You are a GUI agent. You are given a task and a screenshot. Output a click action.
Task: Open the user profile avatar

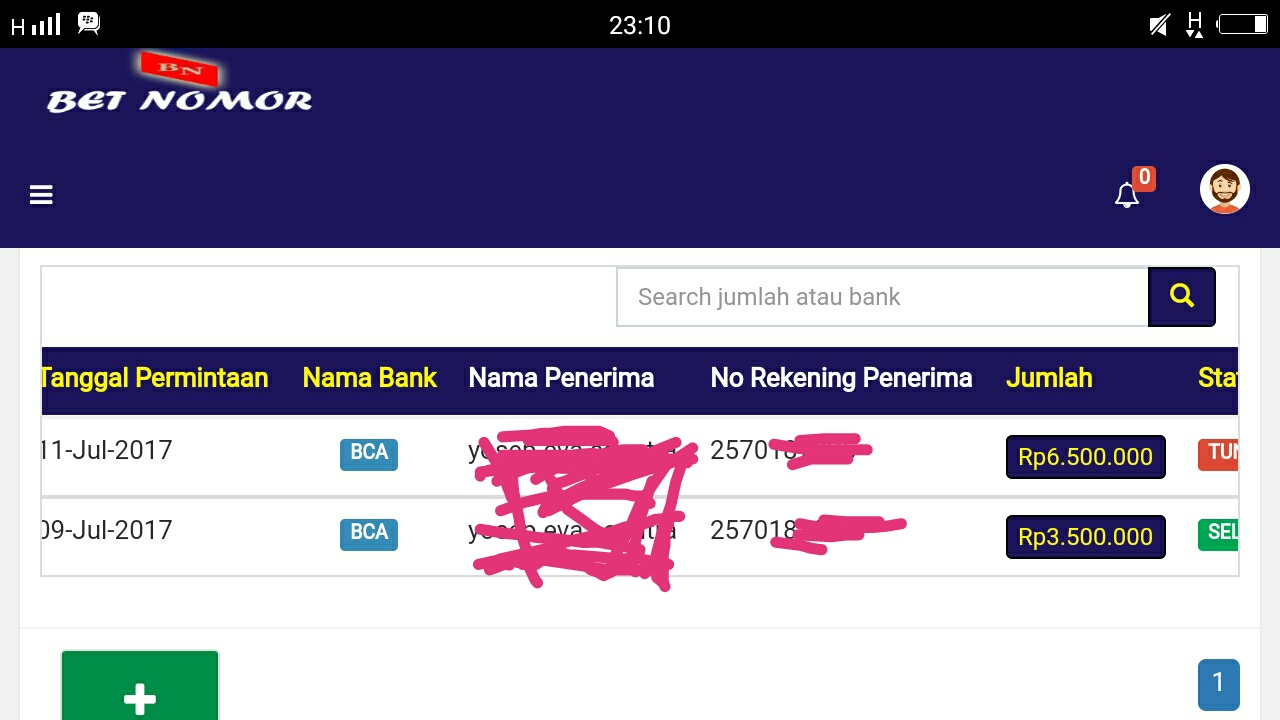click(x=1224, y=189)
